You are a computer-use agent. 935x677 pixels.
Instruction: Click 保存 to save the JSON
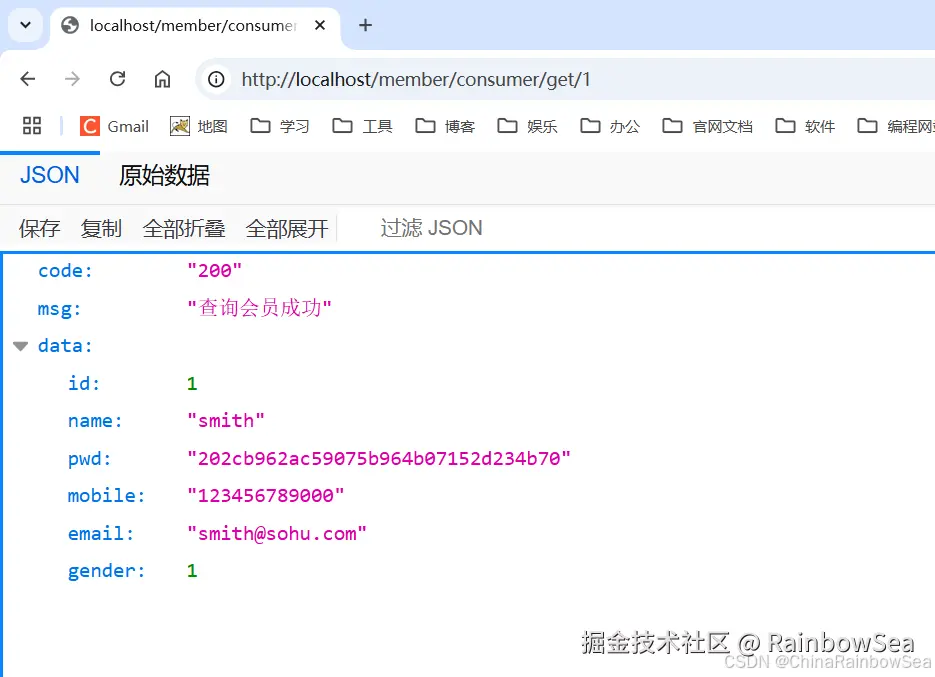coord(39,228)
